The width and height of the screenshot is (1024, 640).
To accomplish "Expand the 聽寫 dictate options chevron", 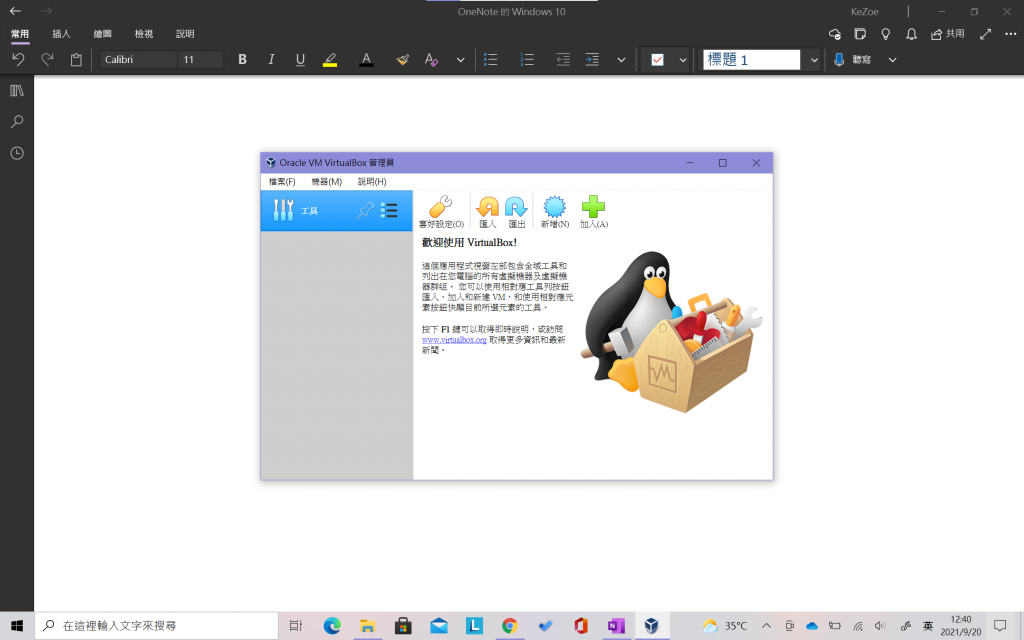I will [x=892, y=60].
